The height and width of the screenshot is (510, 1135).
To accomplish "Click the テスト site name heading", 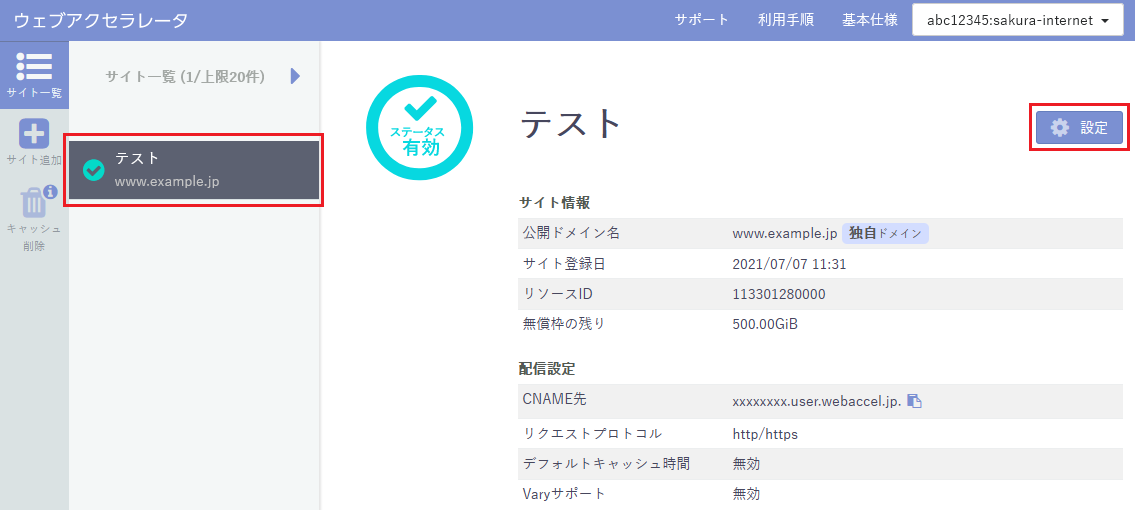I will (x=572, y=123).
